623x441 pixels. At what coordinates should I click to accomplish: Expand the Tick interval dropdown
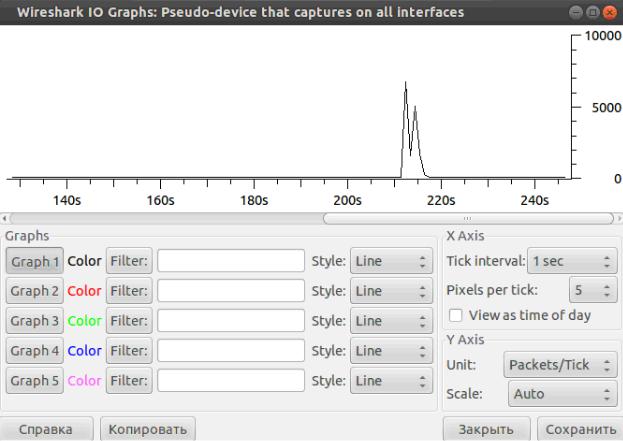[x=572, y=261]
